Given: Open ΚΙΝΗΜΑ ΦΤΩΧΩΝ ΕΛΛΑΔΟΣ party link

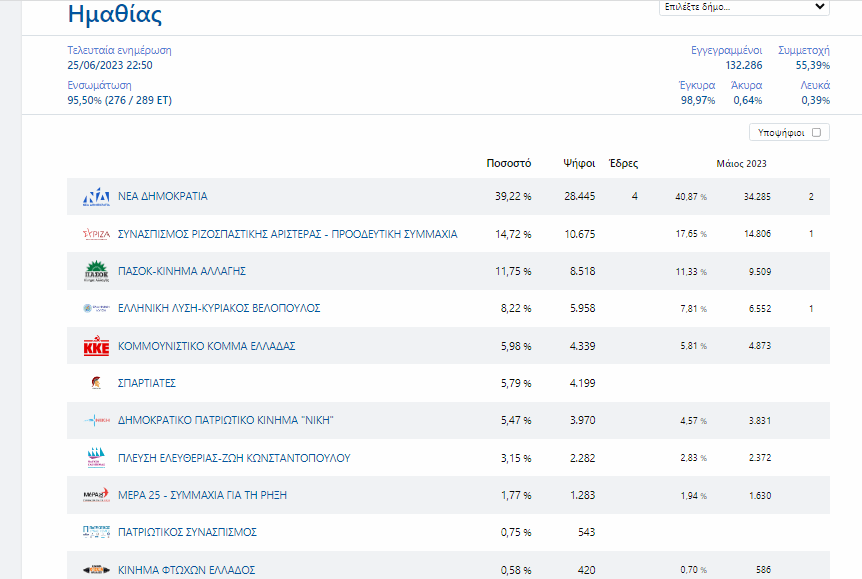Looking at the screenshot, I should click(x=186, y=570).
